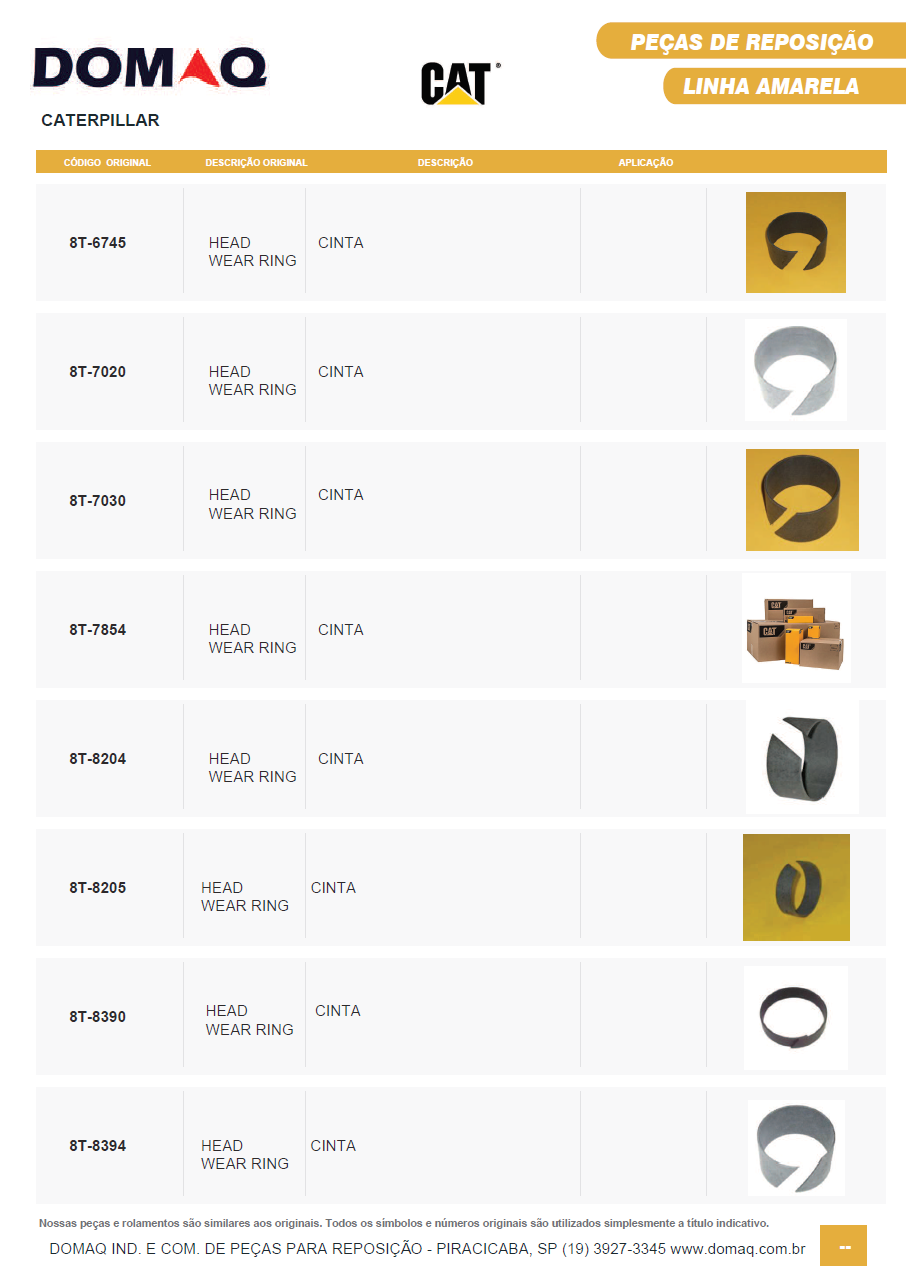Click the Aplicação column header
The image size is (906, 1285).
[x=645, y=162]
